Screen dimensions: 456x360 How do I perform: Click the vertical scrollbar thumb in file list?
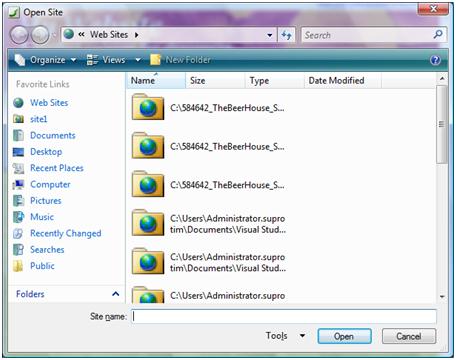[442, 124]
